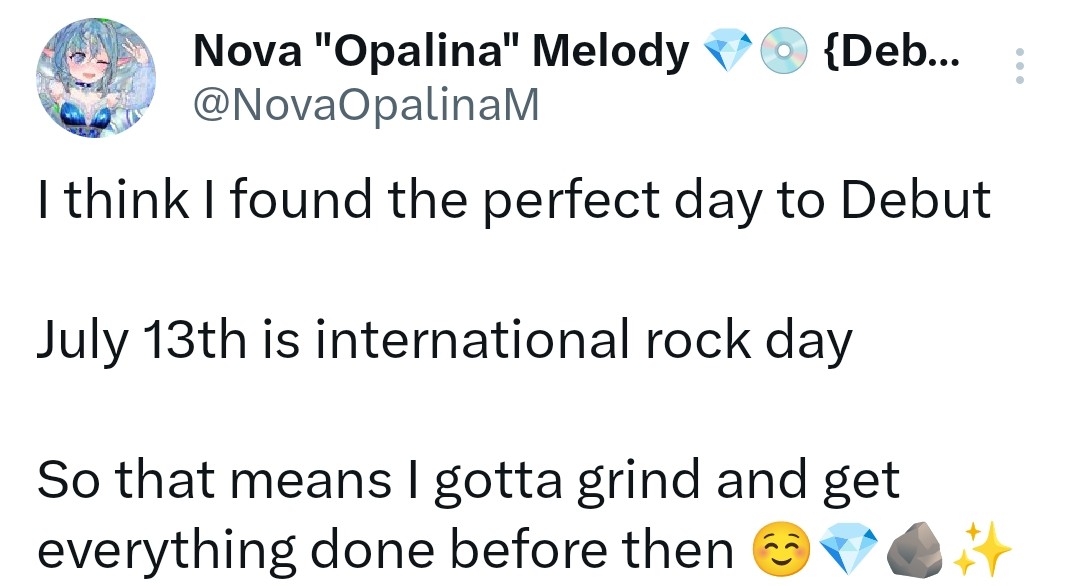
Task: Click the gem emoji in the display name
Action: pos(727,52)
